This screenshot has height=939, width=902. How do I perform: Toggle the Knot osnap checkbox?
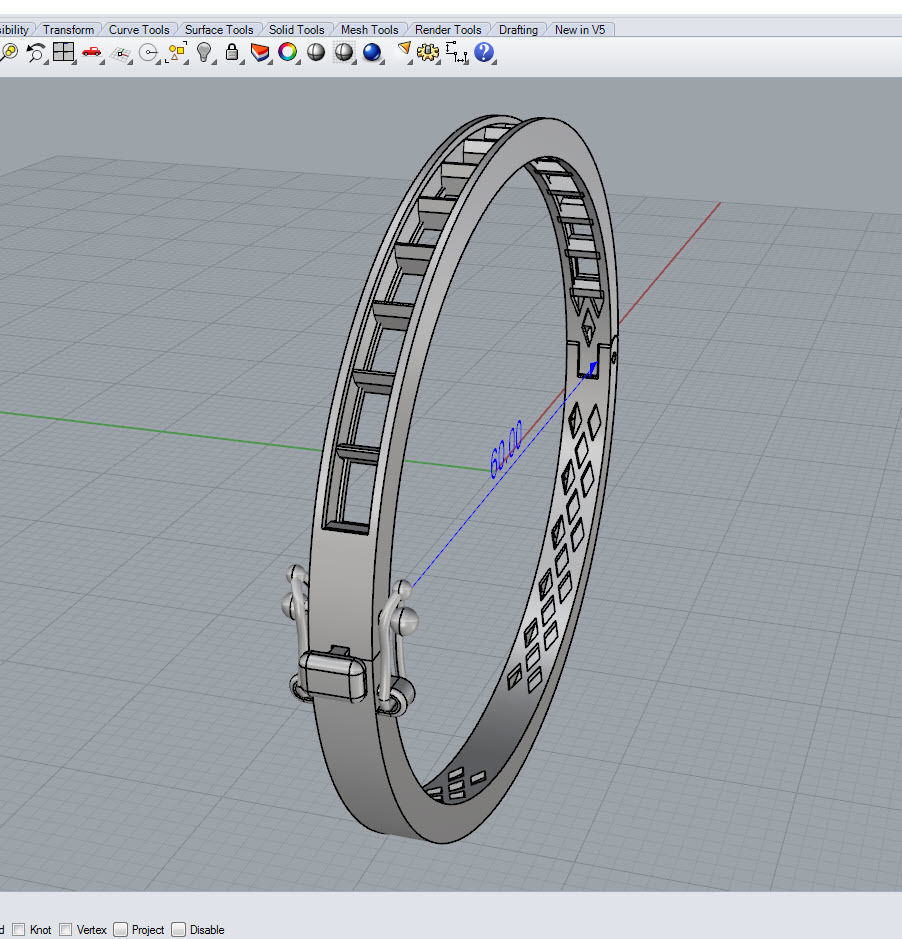(x=19, y=929)
